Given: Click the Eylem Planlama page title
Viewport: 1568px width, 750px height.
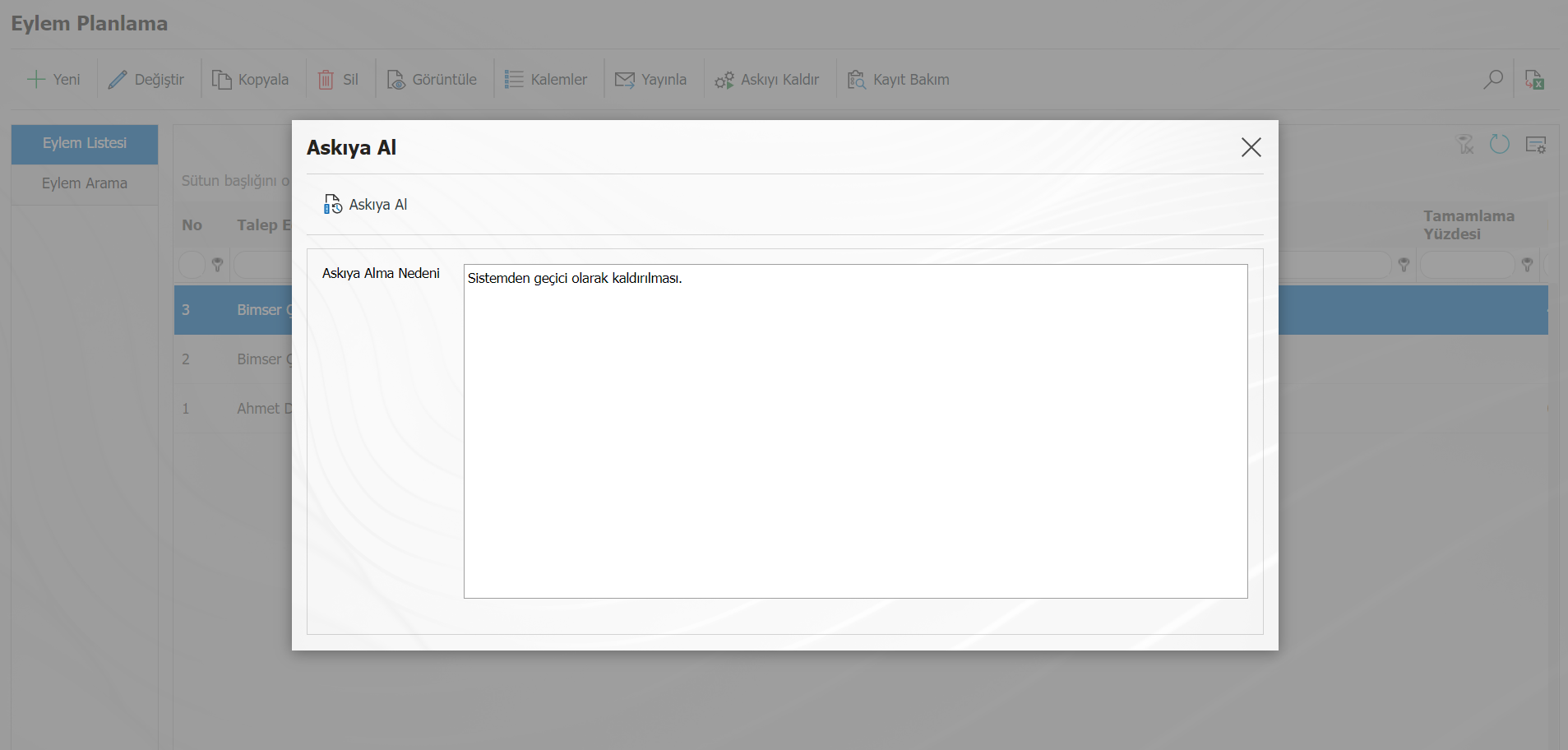Looking at the screenshot, I should tap(90, 23).
